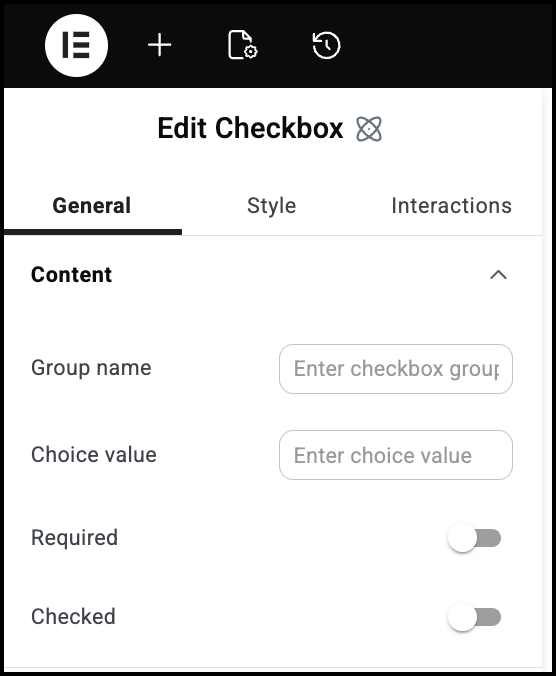Enable the Required toggle switch
The height and width of the screenshot is (676, 556).
pyautogui.click(x=474, y=538)
